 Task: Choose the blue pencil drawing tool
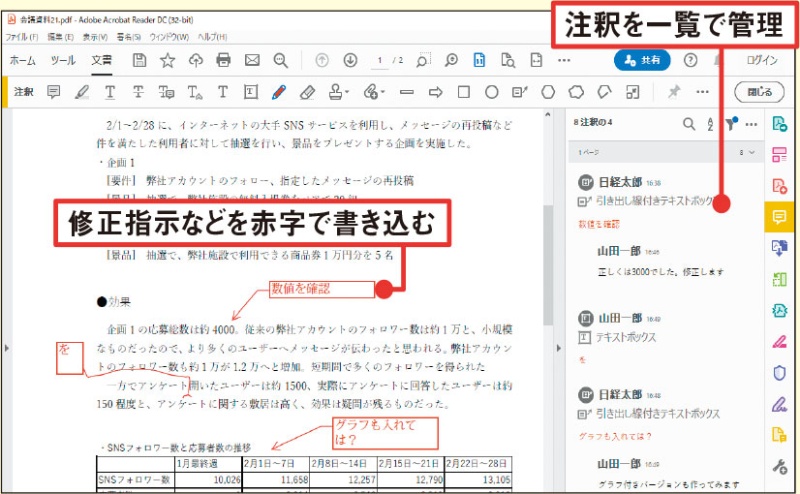pos(279,92)
